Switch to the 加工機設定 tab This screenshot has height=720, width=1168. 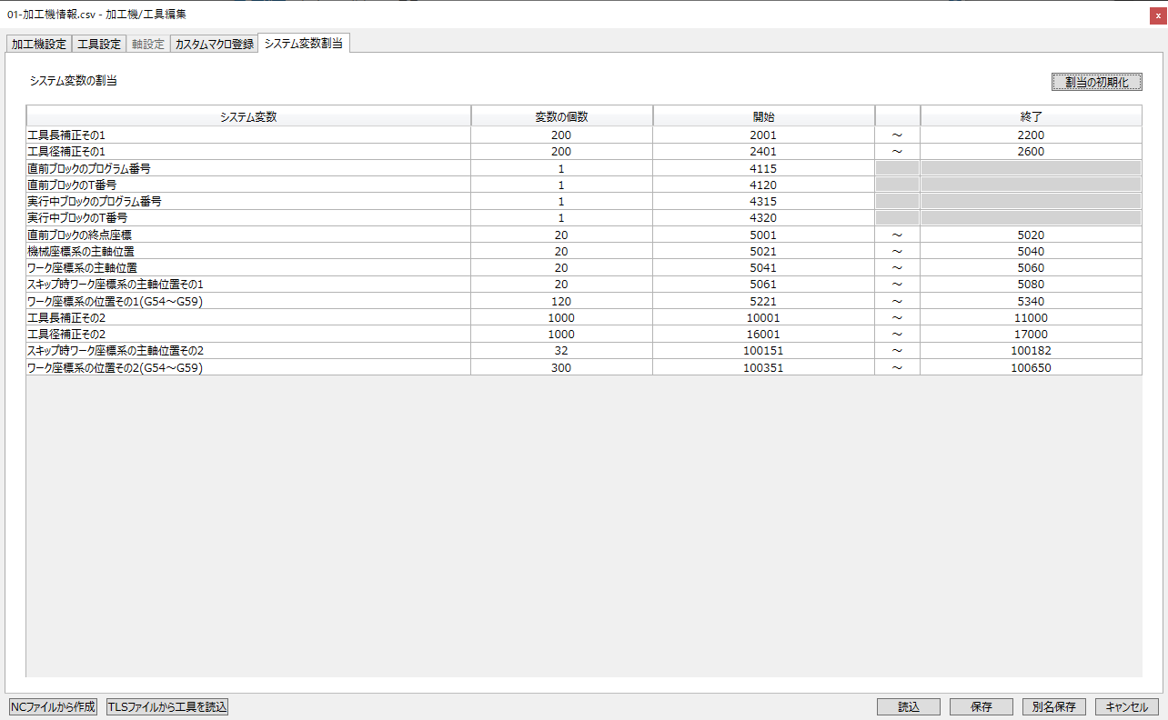point(39,44)
